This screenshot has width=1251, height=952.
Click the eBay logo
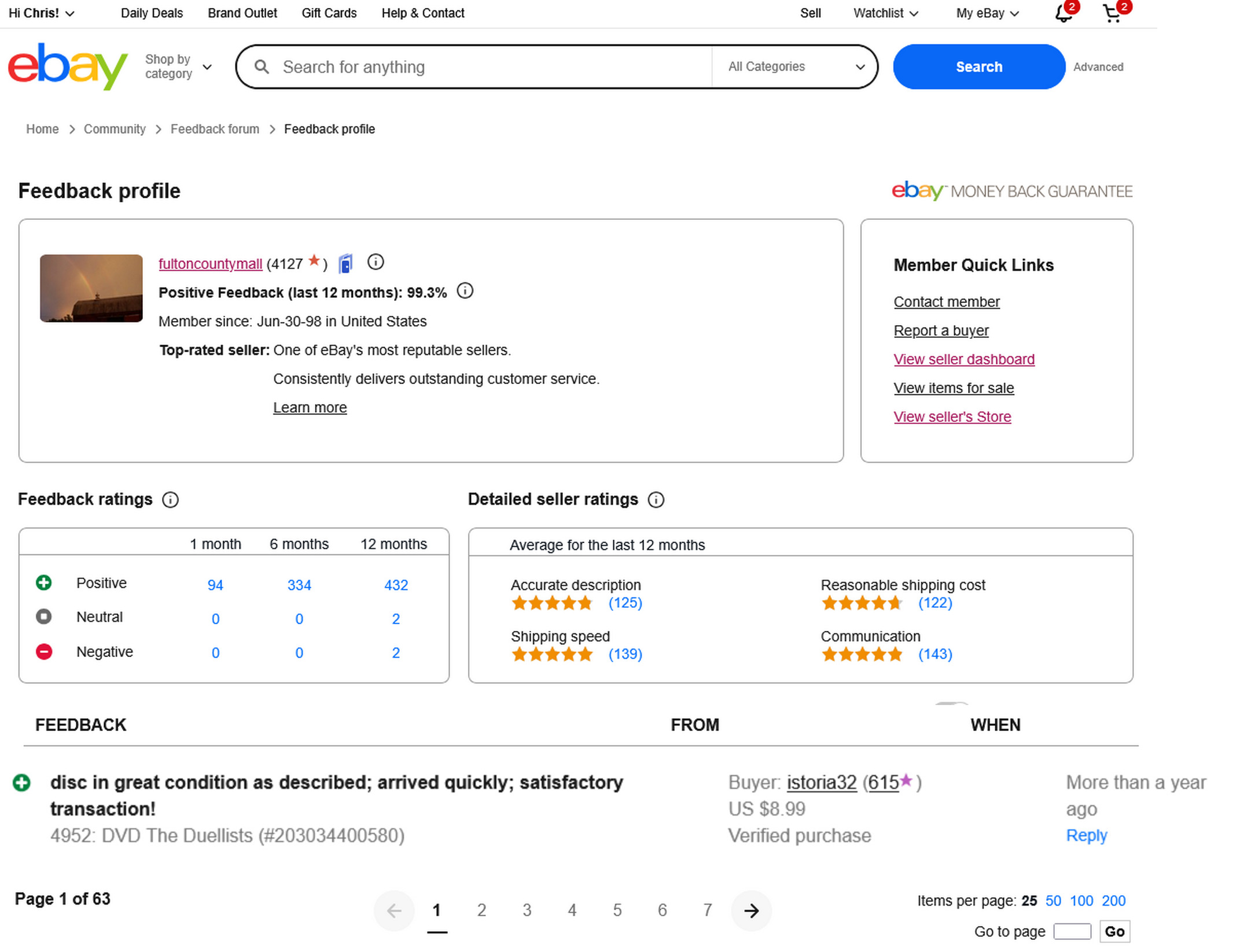[x=67, y=67]
